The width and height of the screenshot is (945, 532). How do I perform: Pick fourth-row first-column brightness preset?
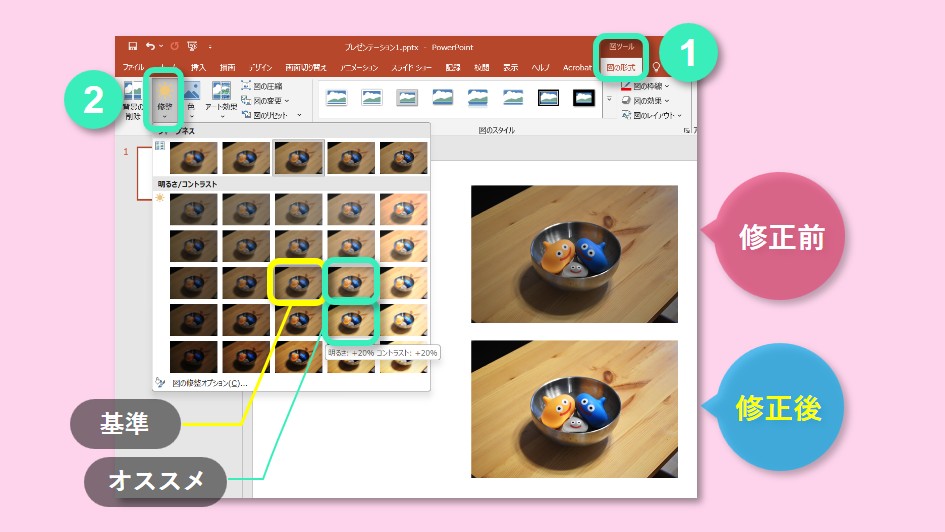pyautogui.click(x=193, y=320)
